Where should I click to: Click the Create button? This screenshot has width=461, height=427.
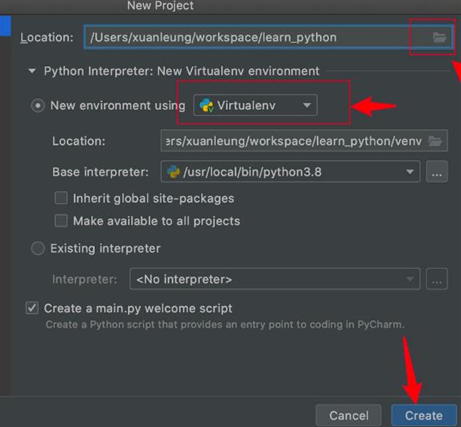(x=424, y=416)
